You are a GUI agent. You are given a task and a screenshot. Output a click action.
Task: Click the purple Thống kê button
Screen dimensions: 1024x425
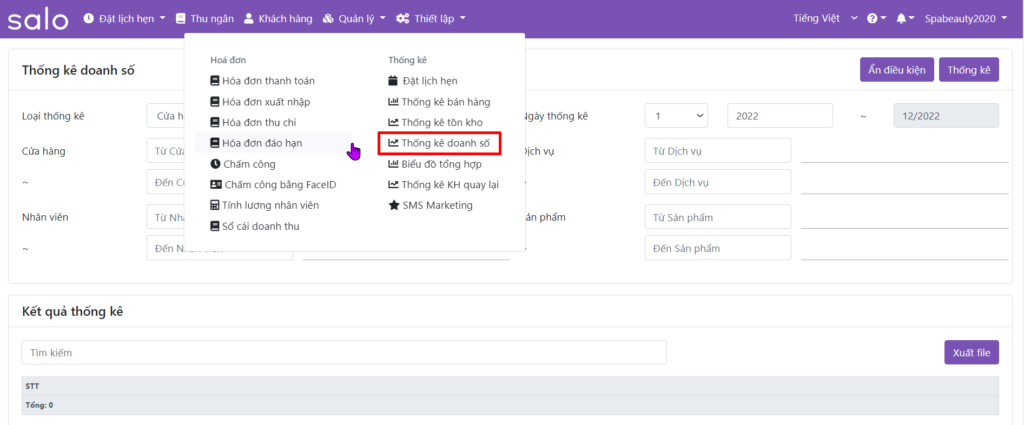click(x=969, y=70)
